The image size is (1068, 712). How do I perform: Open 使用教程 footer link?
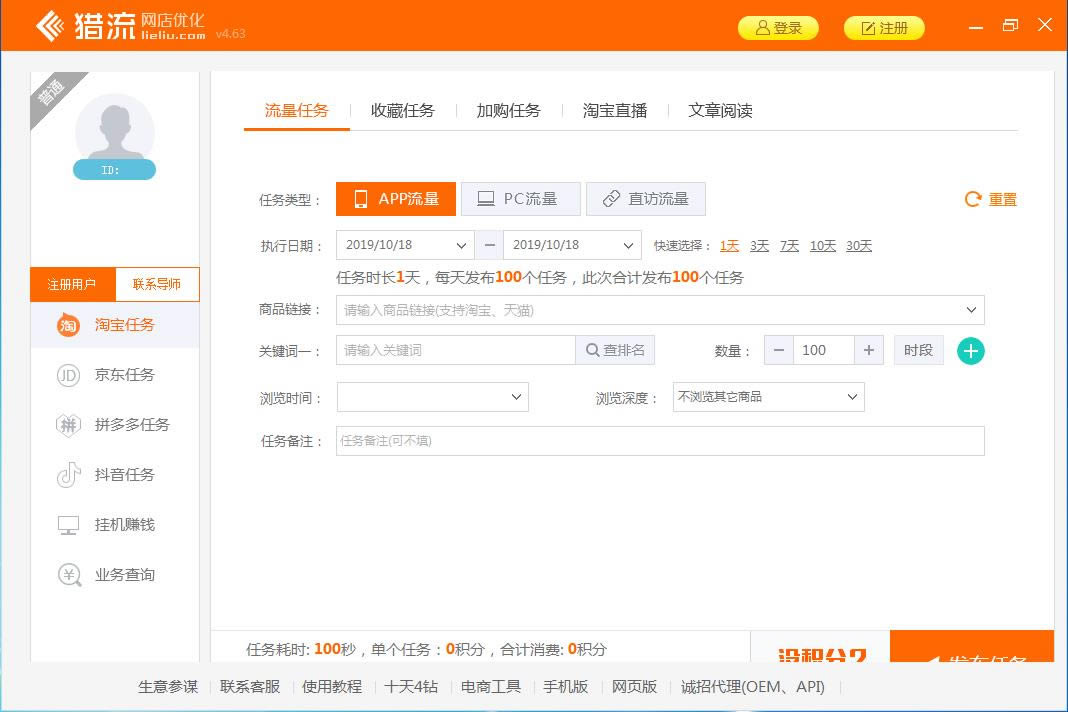332,687
